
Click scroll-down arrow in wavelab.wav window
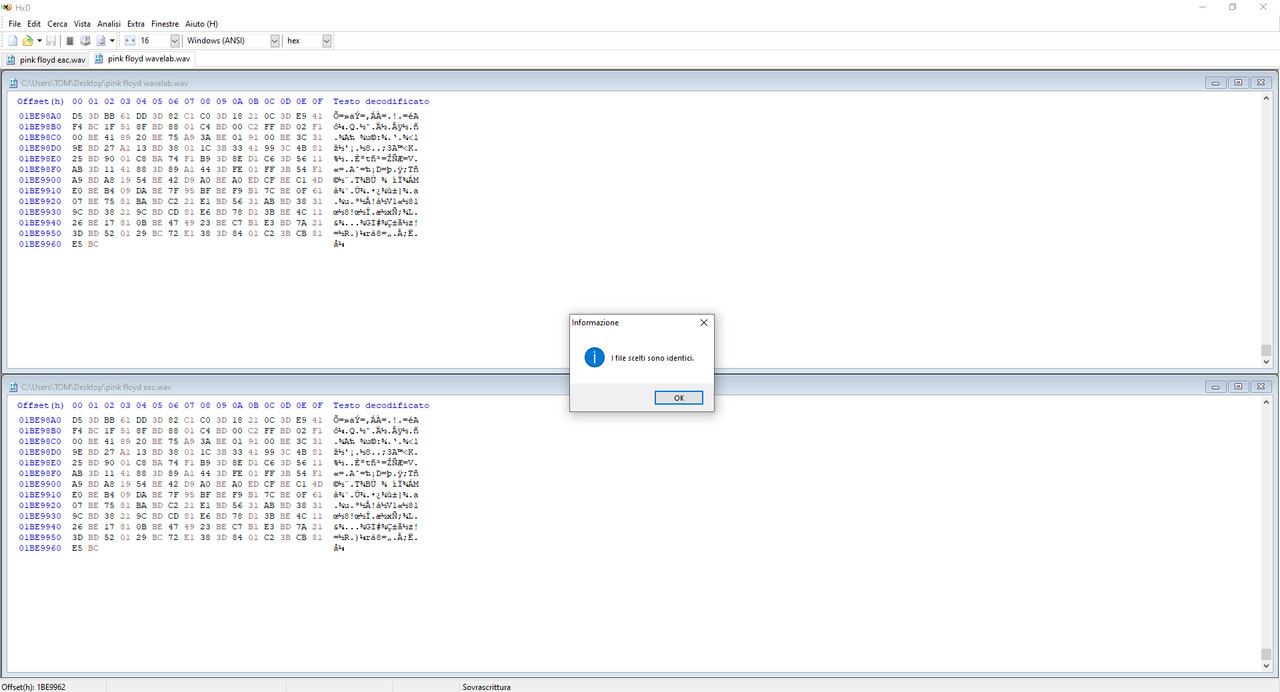(x=1266, y=362)
